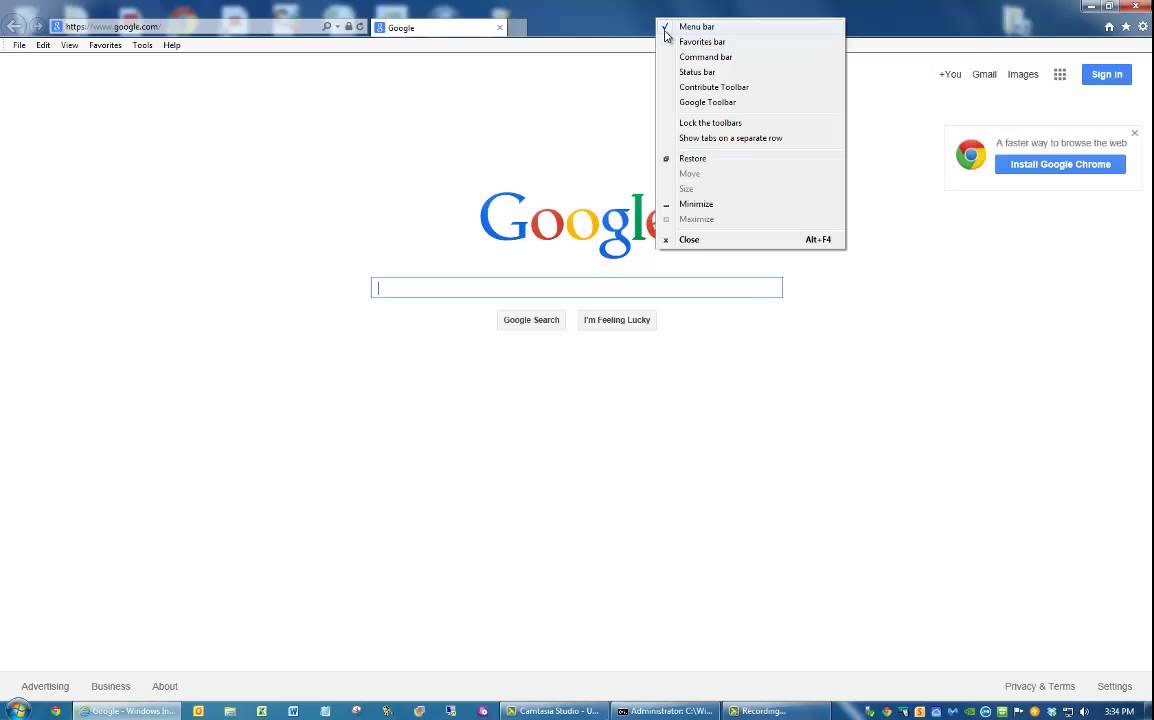
Task: Open Outlook from the taskbar
Action: 198,711
